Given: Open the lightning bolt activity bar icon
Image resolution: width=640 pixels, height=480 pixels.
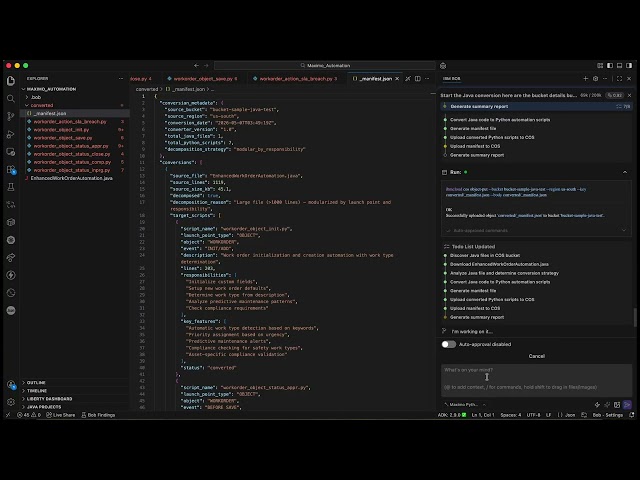Looking at the screenshot, I should pos(11,275).
